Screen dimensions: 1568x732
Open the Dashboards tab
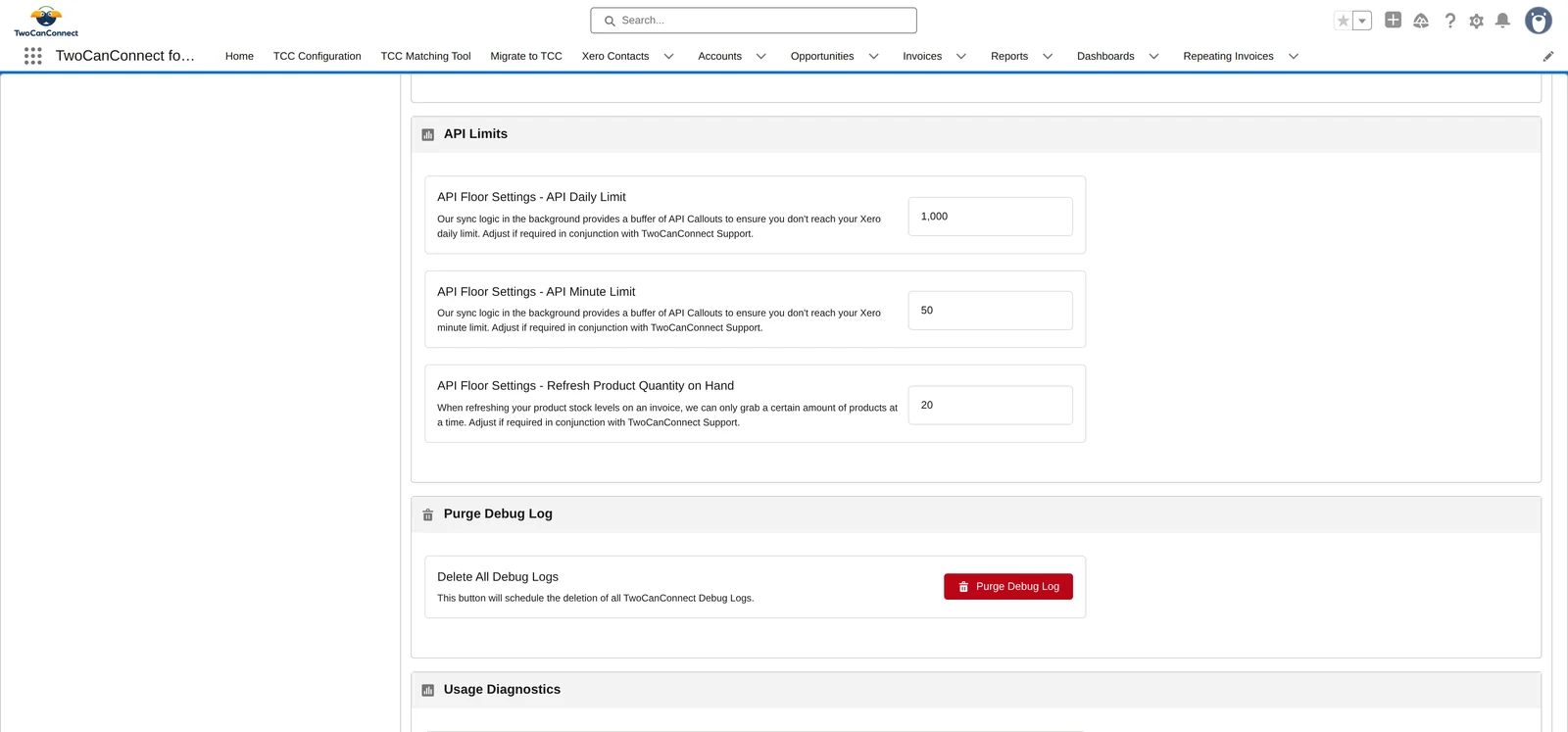point(1105,56)
